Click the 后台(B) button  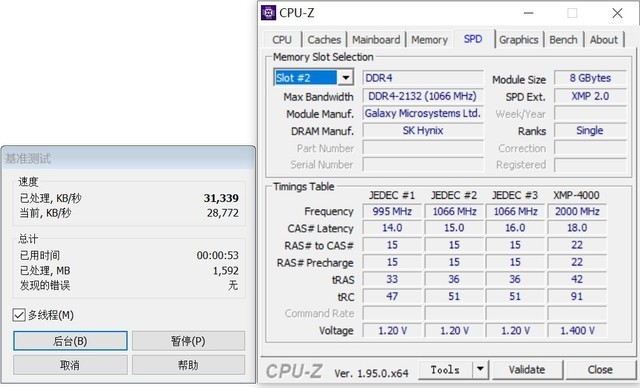[70, 341]
